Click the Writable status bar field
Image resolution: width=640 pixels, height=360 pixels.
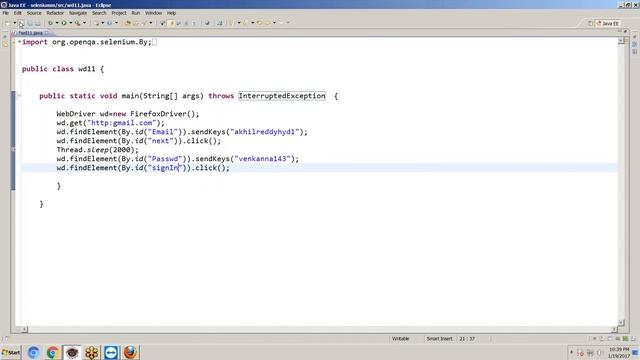tap(400, 339)
